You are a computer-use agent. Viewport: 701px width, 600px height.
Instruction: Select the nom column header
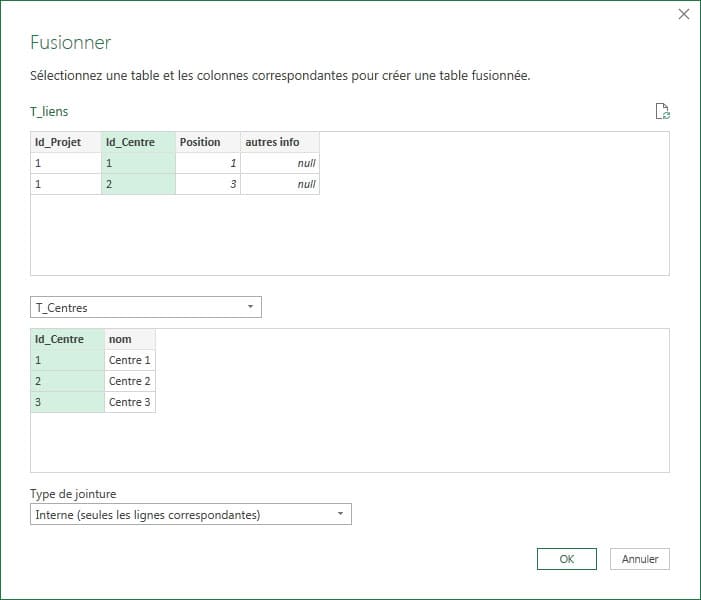[129, 339]
